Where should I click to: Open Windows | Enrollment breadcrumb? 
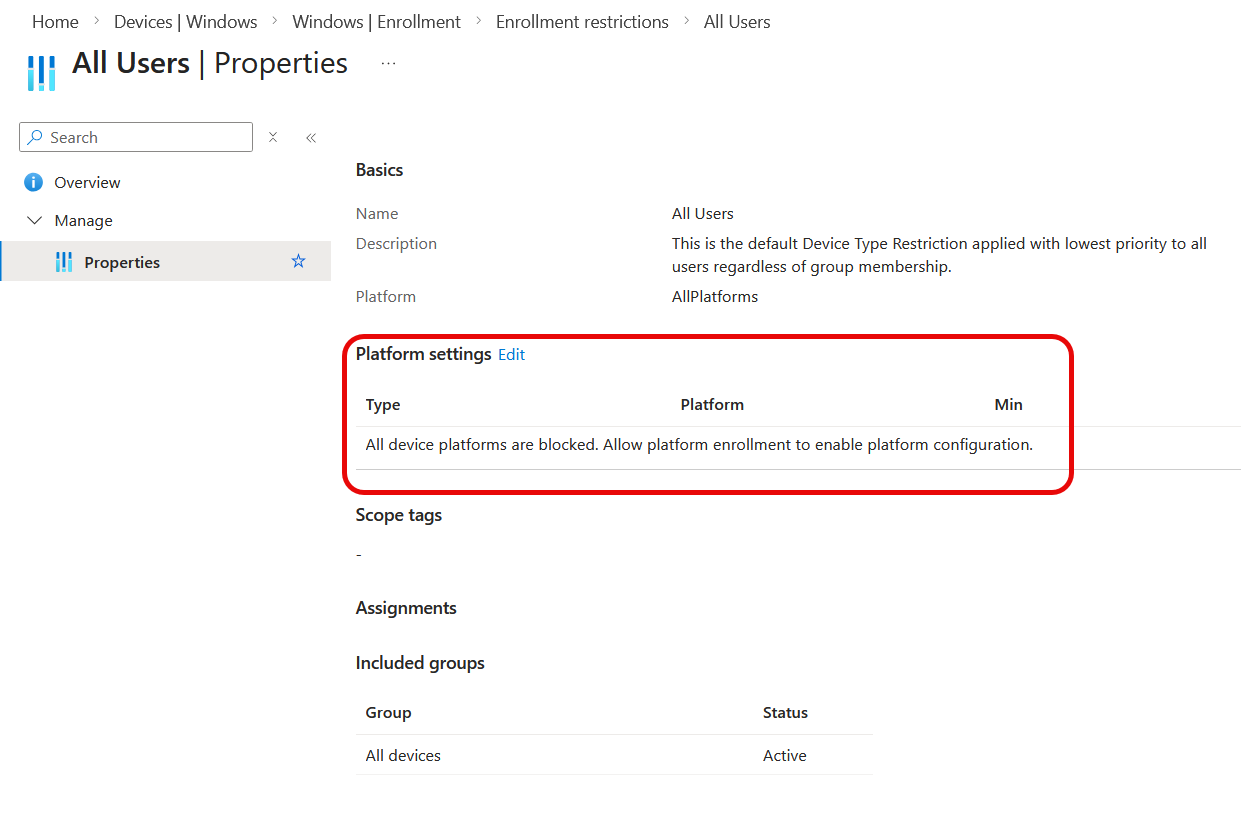(376, 22)
